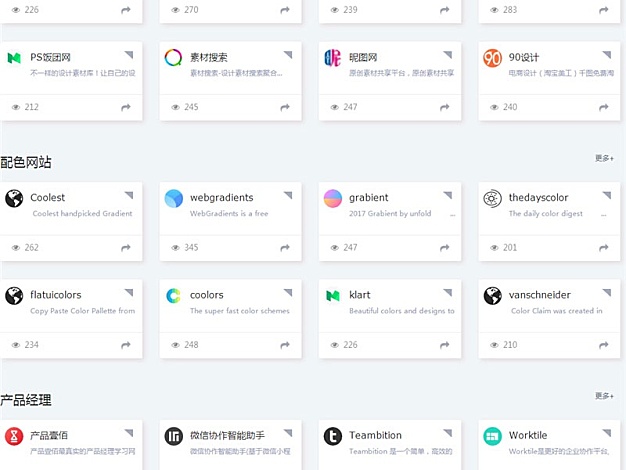Image resolution: width=626 pixels, height=470 pixels.
Task: Share the grabient card via arrow
Action: [444, 248]
